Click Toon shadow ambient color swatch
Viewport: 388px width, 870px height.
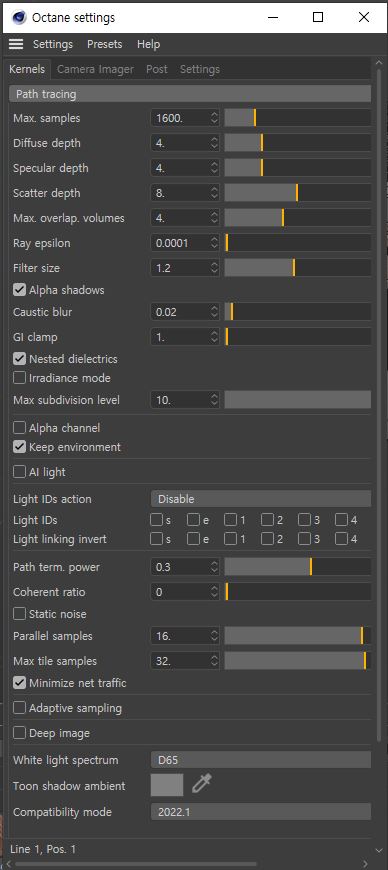[167, 785]
